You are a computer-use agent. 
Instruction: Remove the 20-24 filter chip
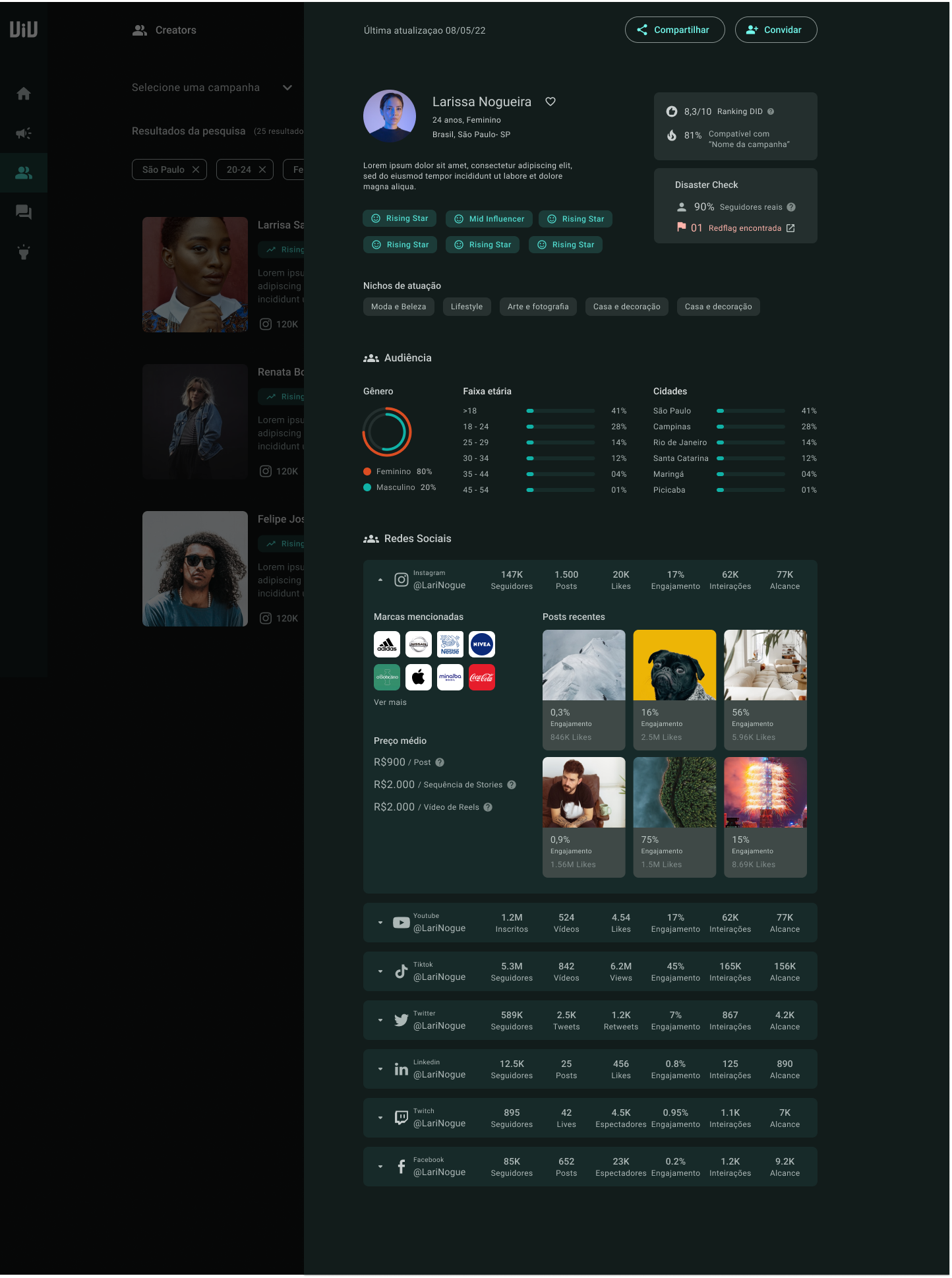(x=262, y=169)
